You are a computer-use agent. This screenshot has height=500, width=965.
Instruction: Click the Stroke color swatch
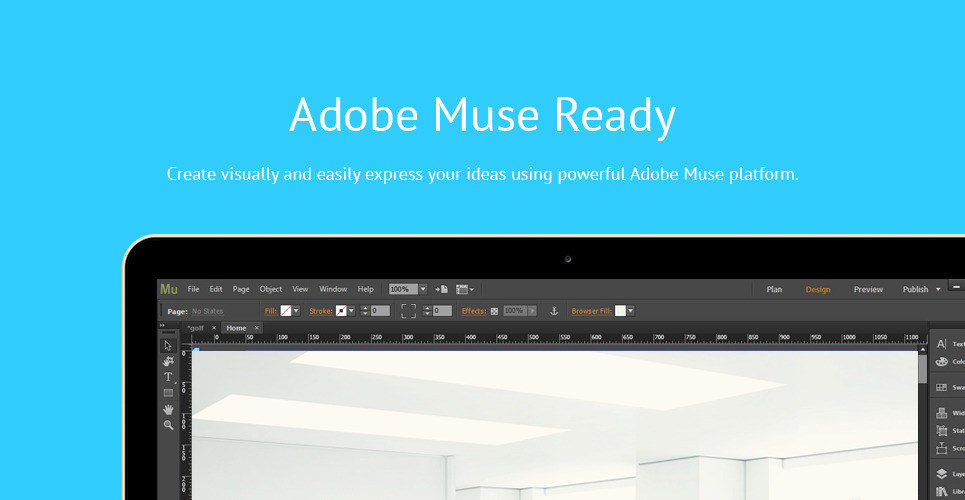pos(341,311)
